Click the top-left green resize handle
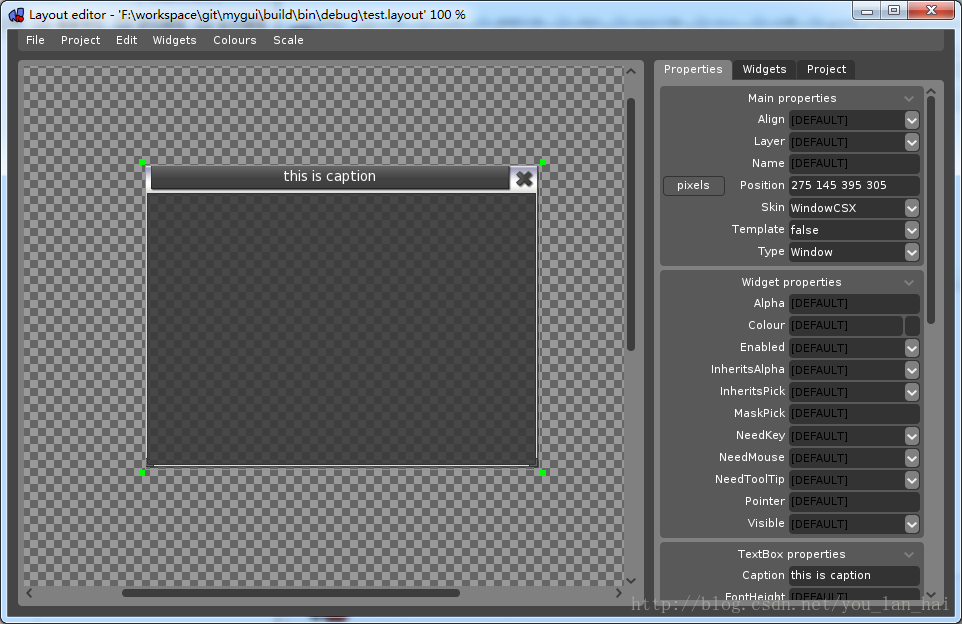The image size is (962, 624). 142,163
